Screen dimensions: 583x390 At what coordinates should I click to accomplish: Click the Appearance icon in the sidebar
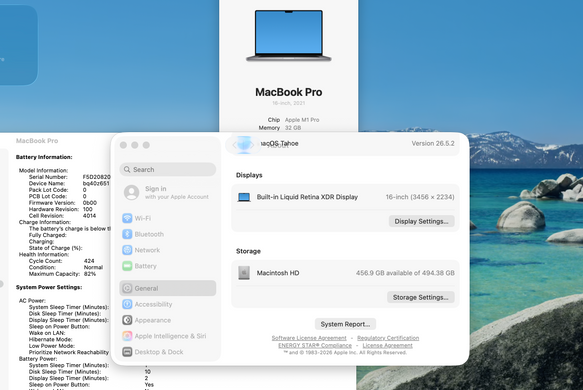[127, 320]
